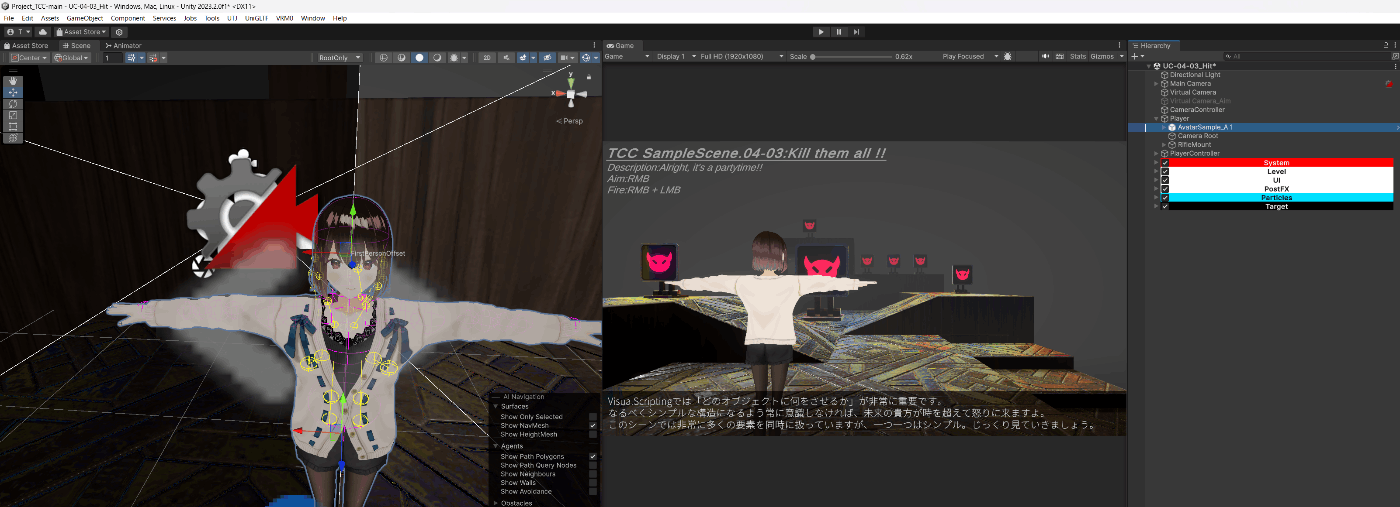
Task: Adjust the Game view Scale slider
Action: click(852, 56)
